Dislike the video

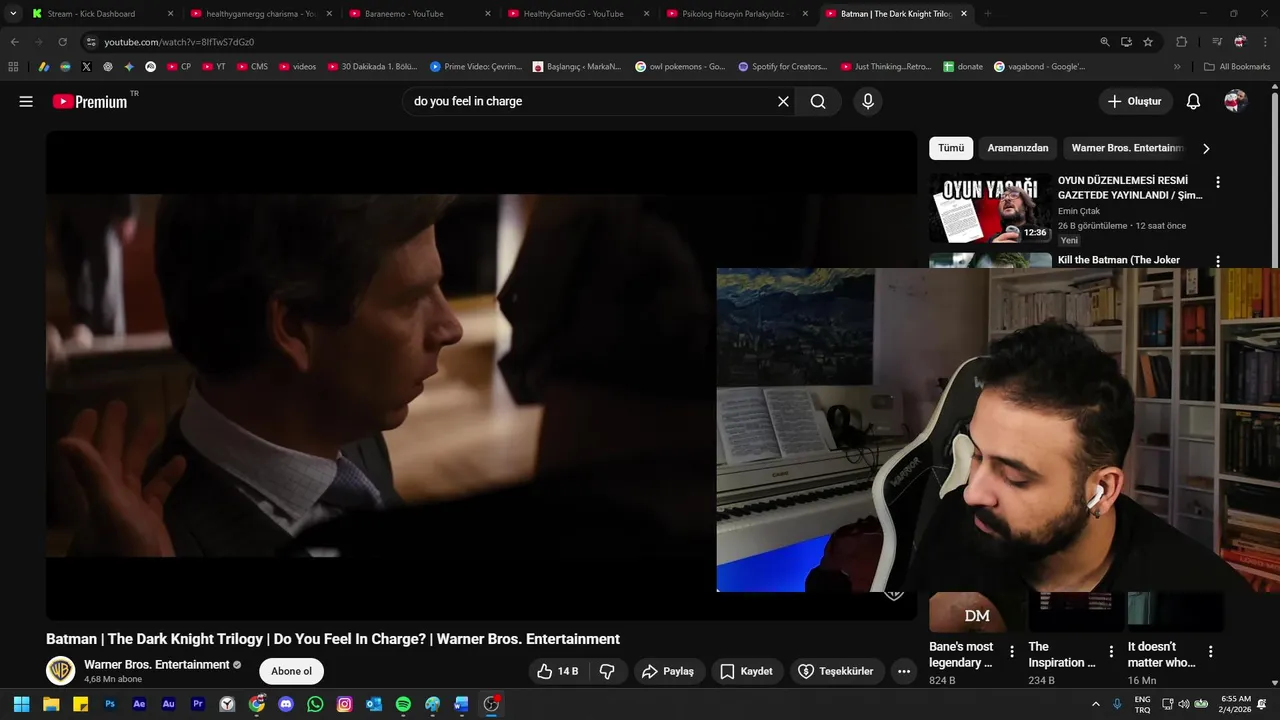point(607,671)
